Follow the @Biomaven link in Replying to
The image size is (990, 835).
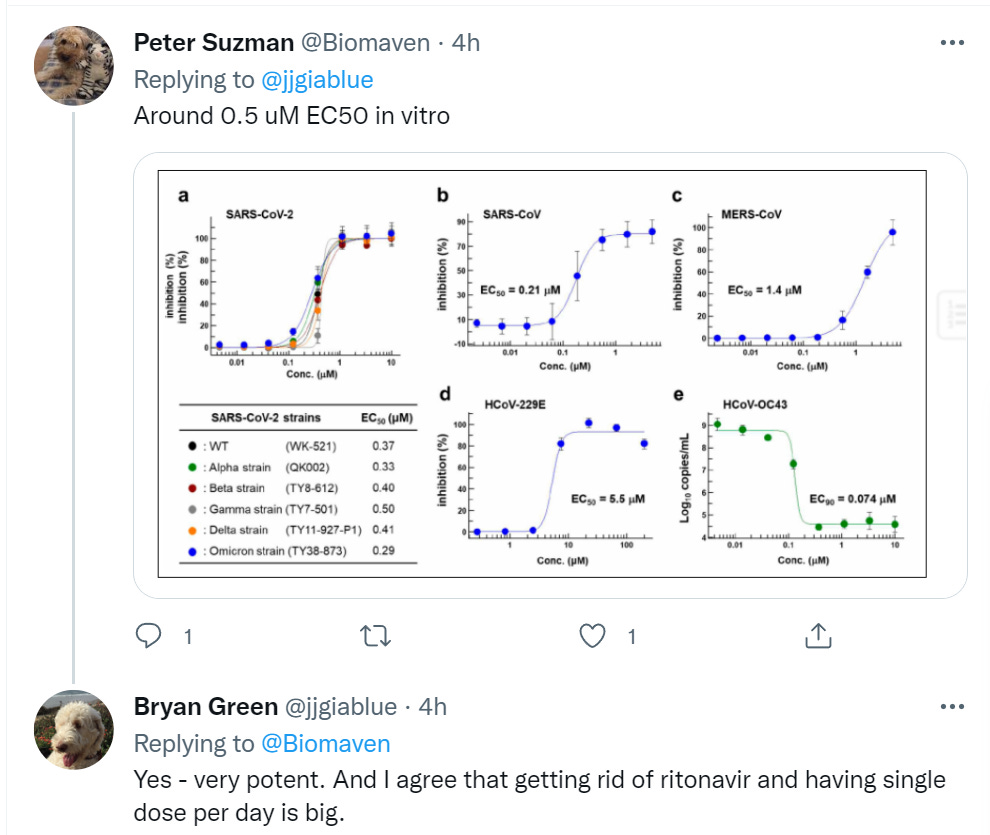(x=325, y=743)
